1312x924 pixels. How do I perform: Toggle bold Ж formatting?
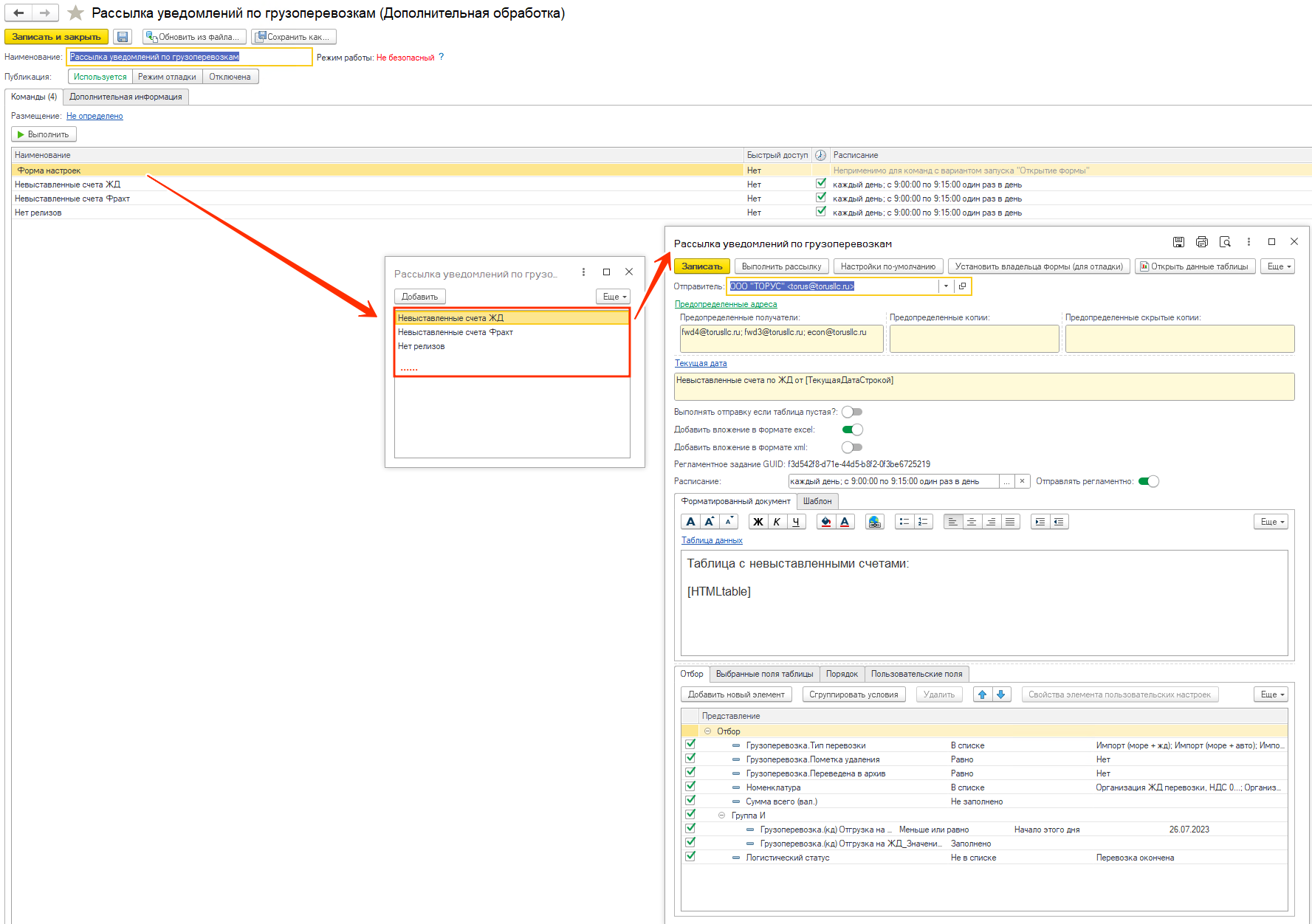758,522
